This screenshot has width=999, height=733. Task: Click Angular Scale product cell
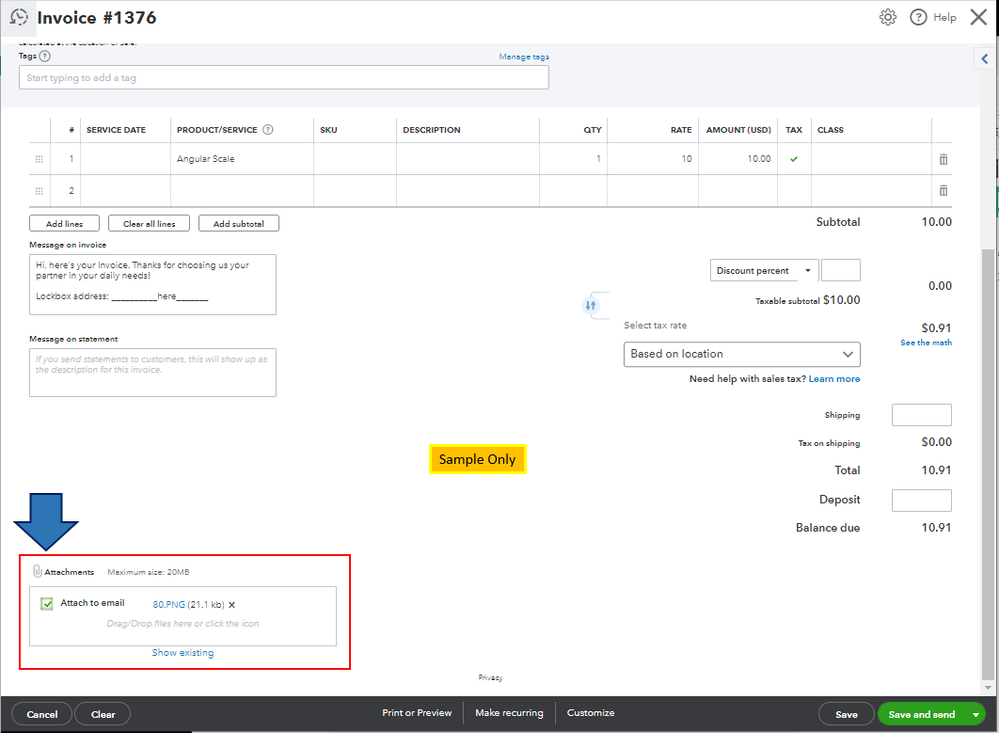tap(242, 159)
